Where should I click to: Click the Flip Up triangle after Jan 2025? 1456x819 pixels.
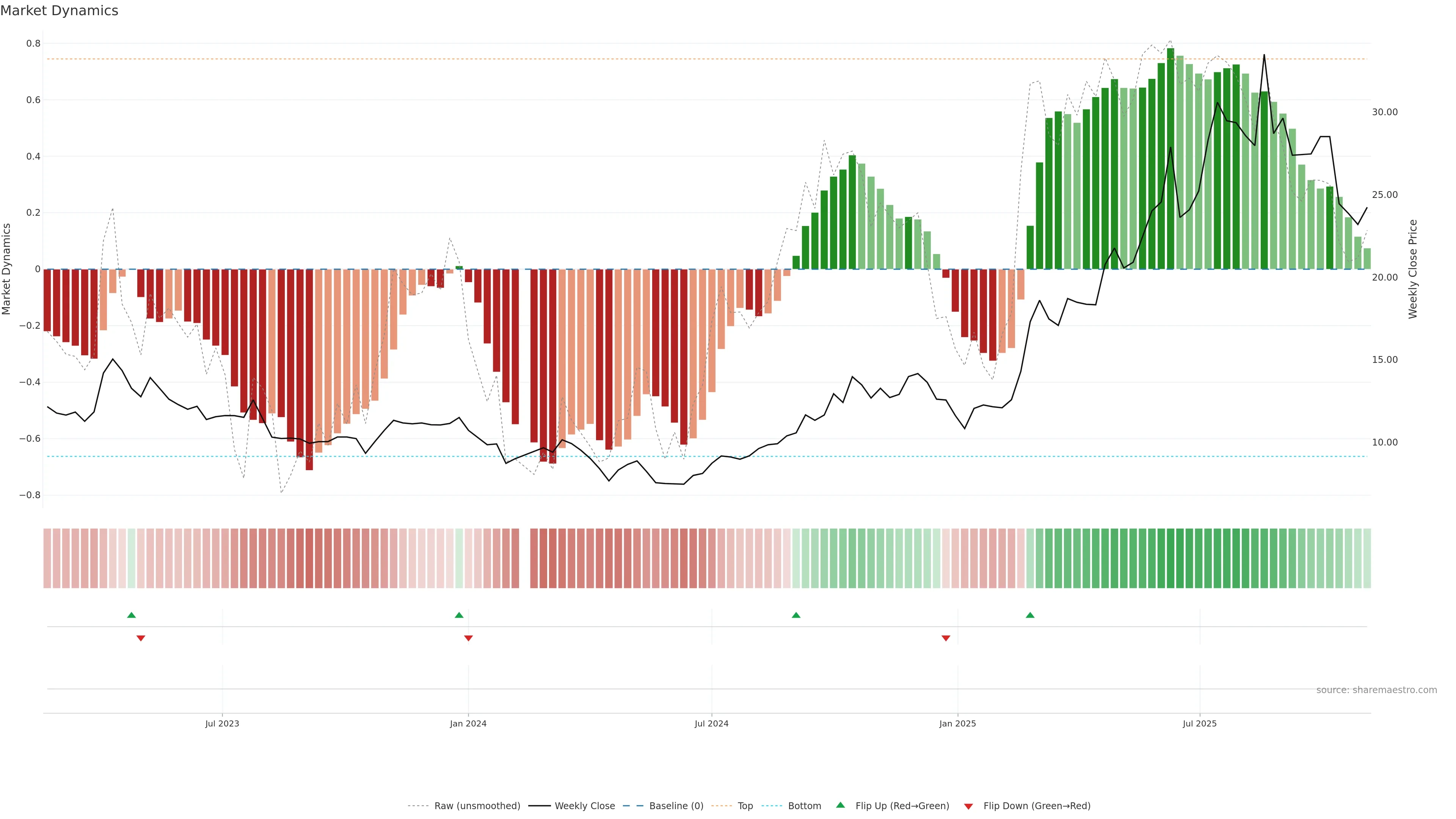pyautogui.click(x=1030, y=615)
